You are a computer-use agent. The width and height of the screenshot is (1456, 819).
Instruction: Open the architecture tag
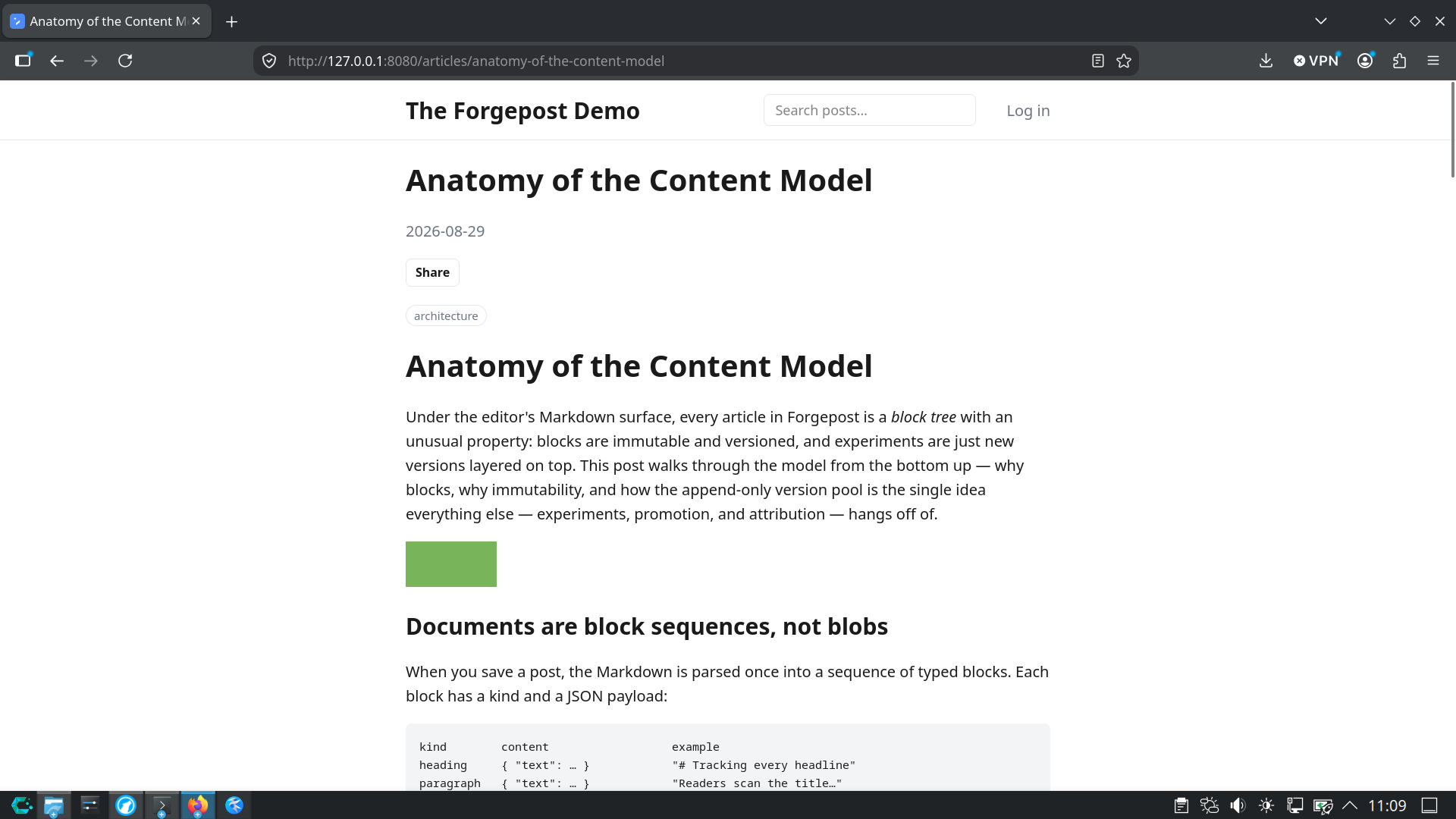tap(446, 315)
